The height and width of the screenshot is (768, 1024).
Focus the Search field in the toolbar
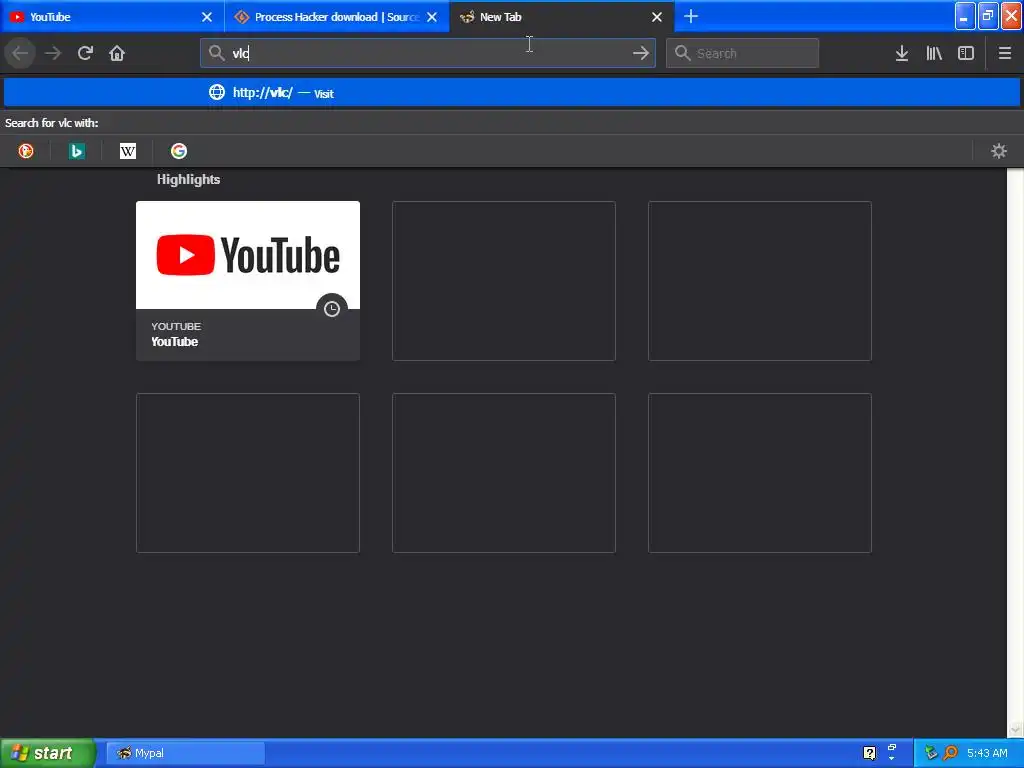[742, 53]
